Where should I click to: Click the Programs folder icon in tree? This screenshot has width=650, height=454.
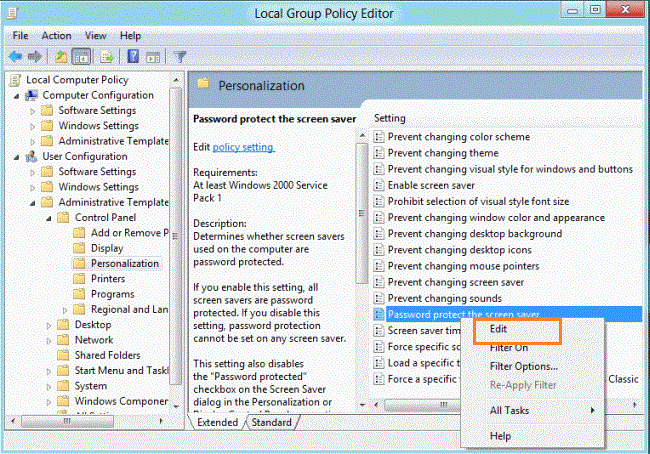coord(79,294)
